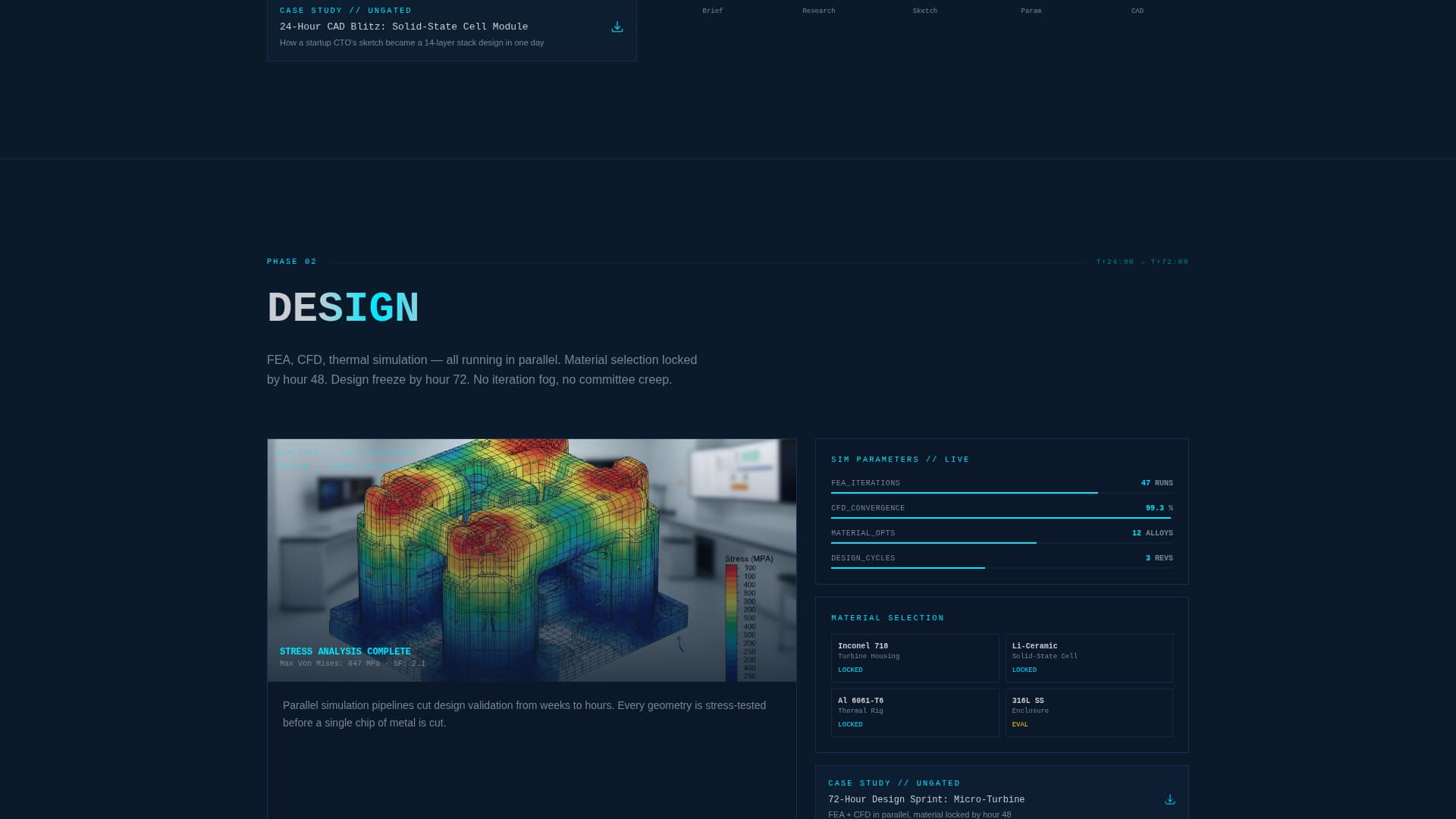Open the 72-Hour Design Sprint: Micro-Turbine case study

click(x=925, y=799)
